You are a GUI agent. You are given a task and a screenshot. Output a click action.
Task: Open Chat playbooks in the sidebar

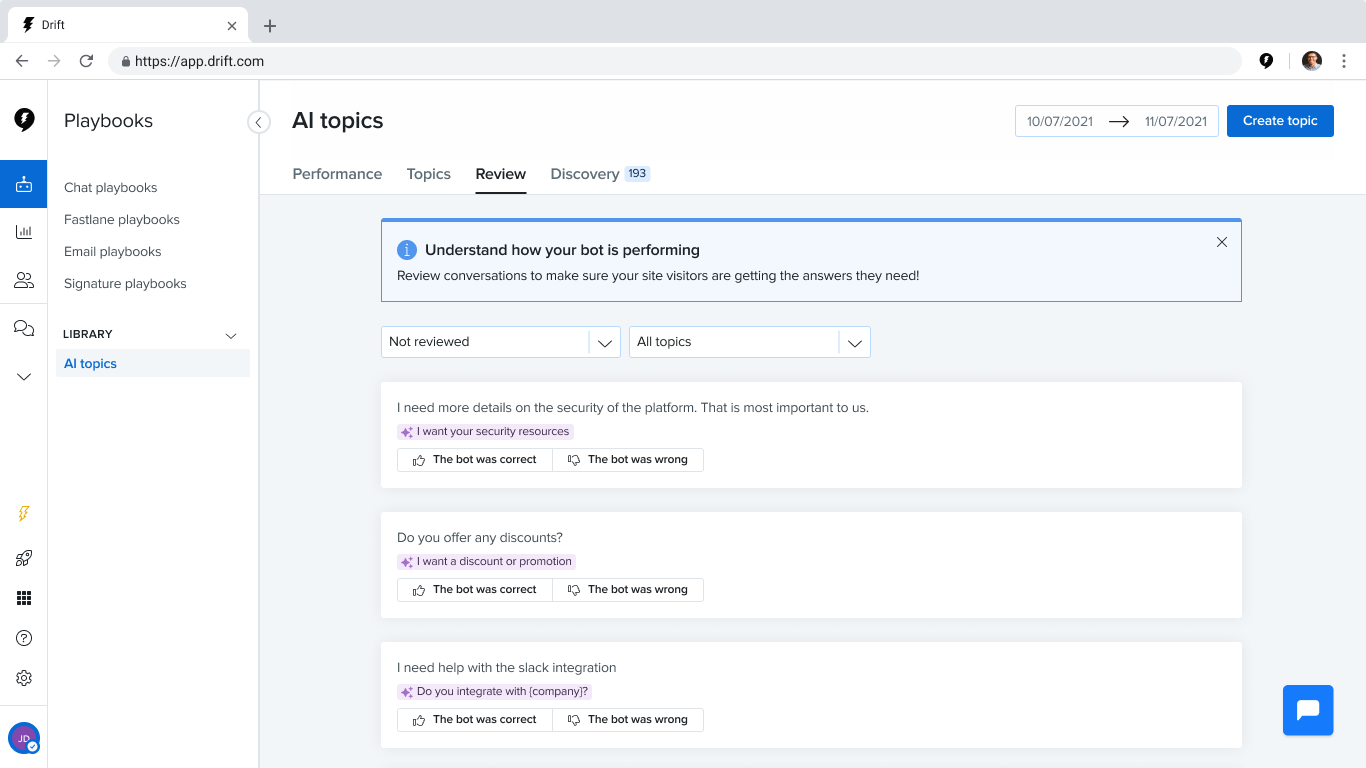point(111,188)
